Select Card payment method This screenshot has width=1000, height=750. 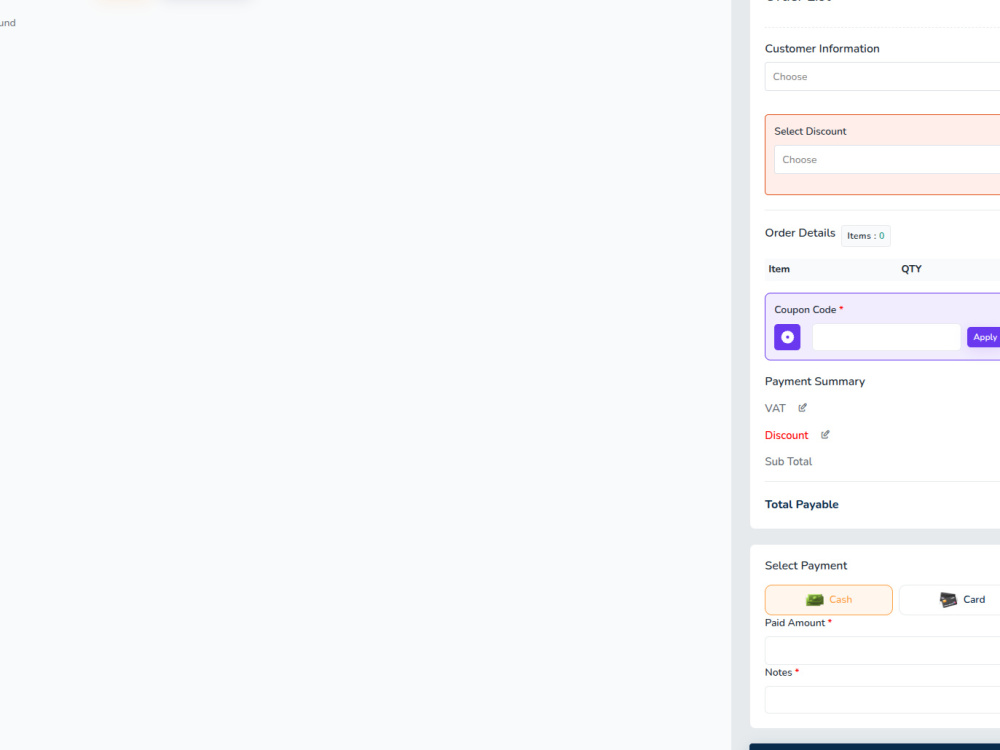(950, 599)
